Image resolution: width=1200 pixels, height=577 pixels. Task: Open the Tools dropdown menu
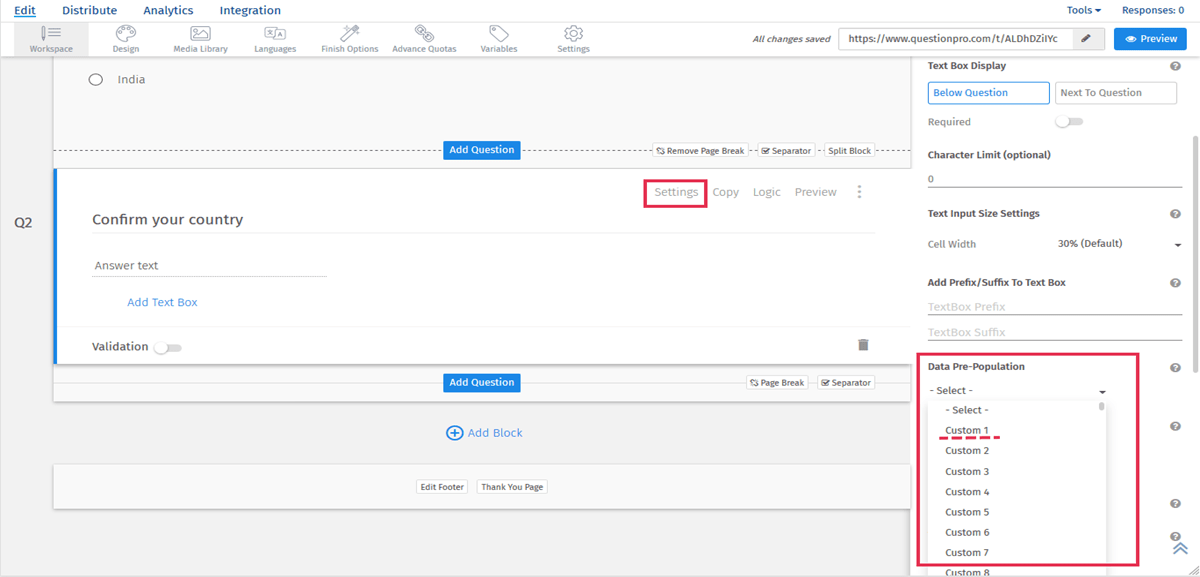(1083, 10)
